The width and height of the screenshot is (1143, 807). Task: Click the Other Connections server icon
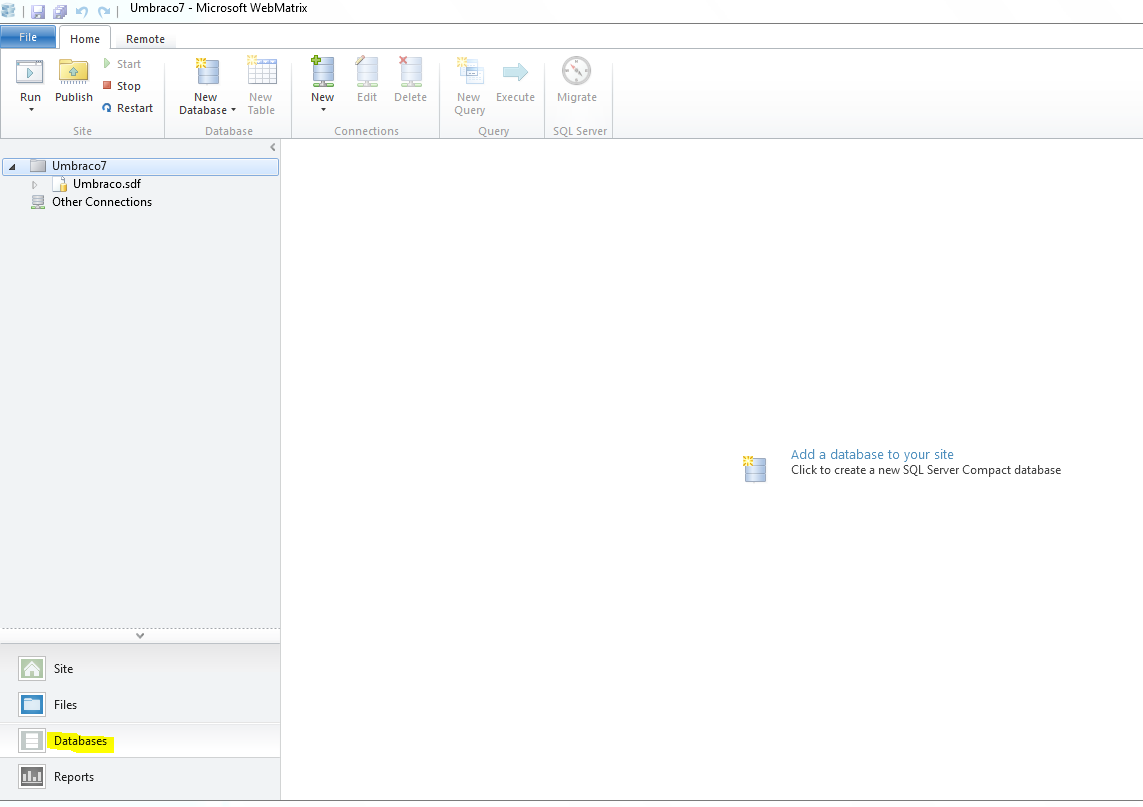pyautogui.click(x=37, y=203)
